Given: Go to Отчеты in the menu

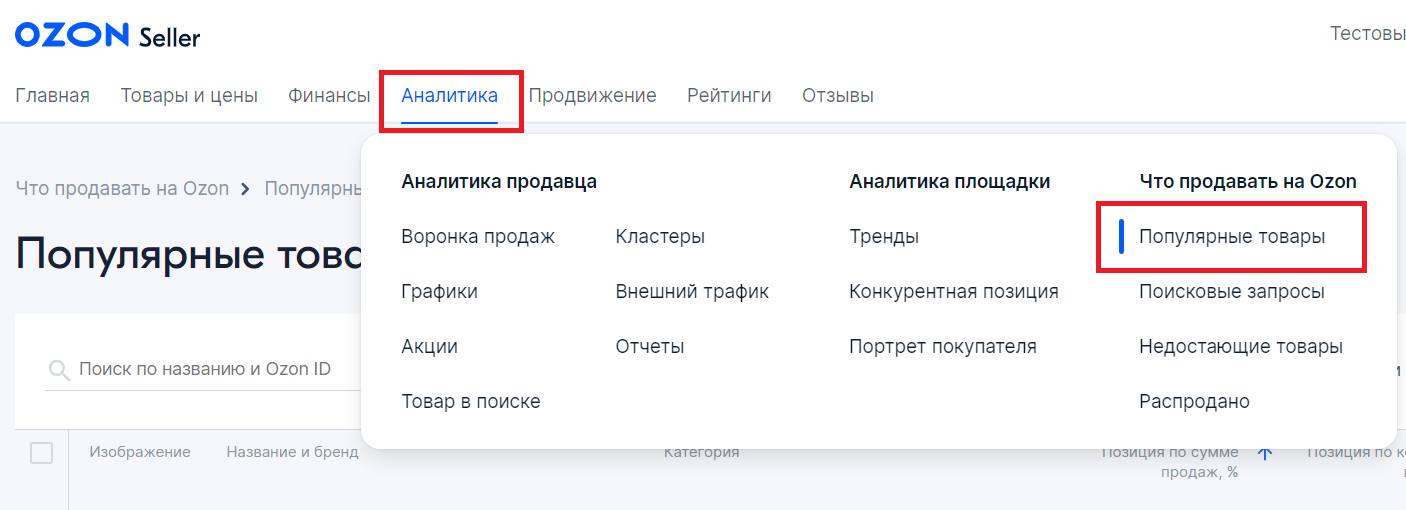Looking at the screenshot, I should tap(650, 347).
